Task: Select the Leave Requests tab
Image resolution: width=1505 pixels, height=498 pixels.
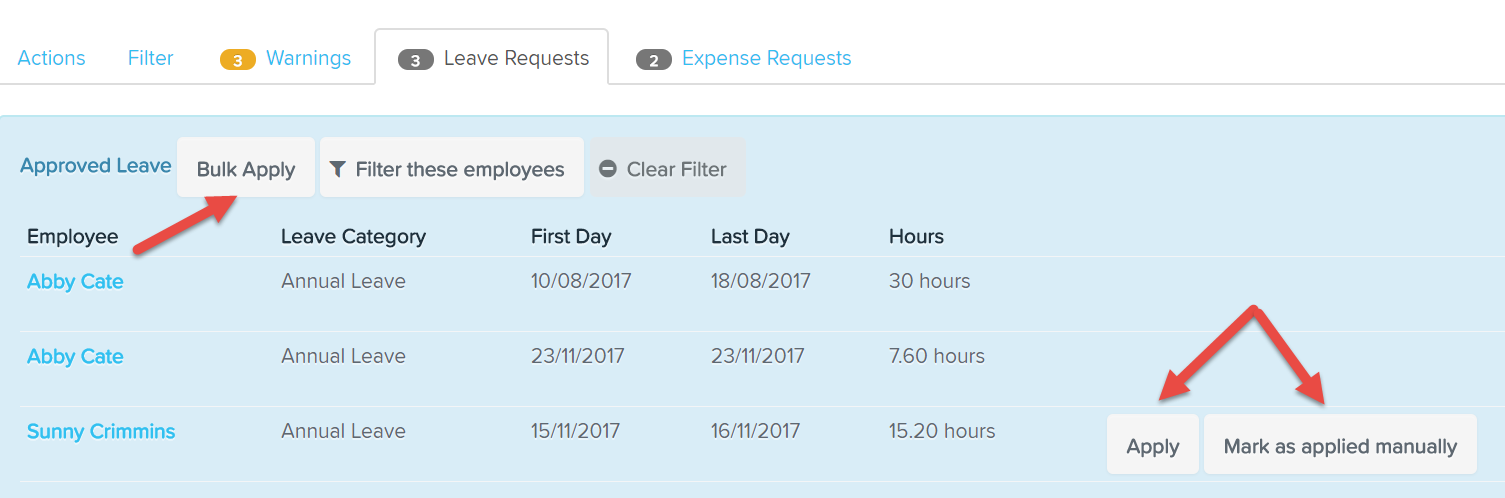Action: 491,58
